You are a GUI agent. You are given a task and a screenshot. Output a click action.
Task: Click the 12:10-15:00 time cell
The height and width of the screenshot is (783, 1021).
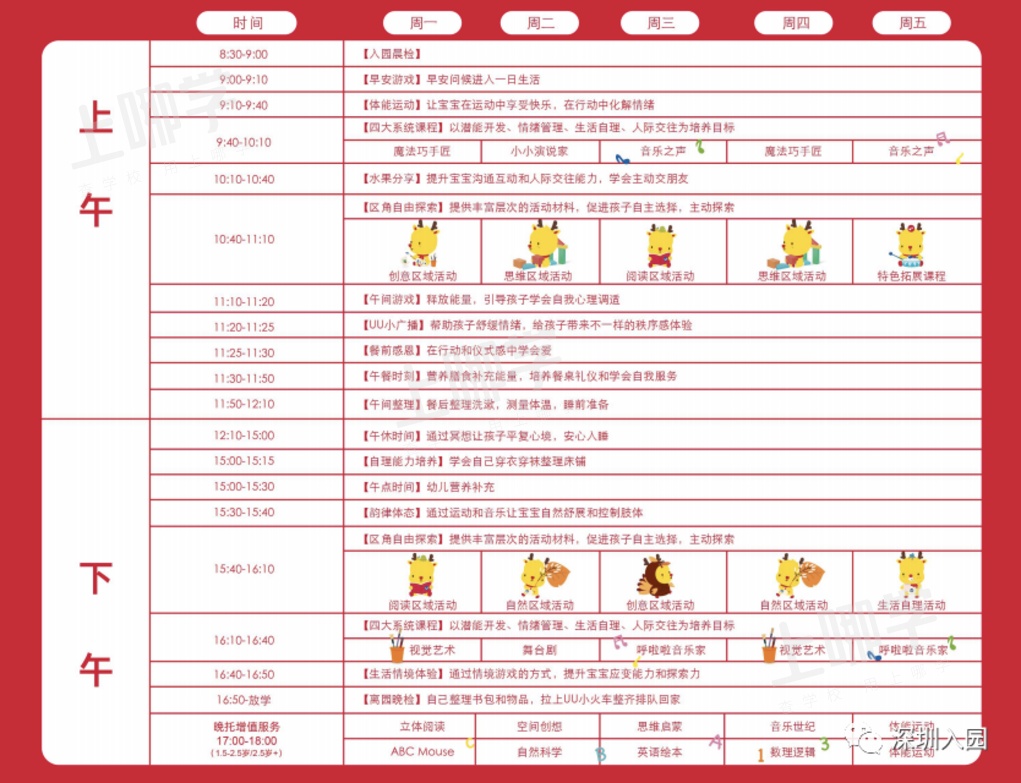(x=246, y=434)
